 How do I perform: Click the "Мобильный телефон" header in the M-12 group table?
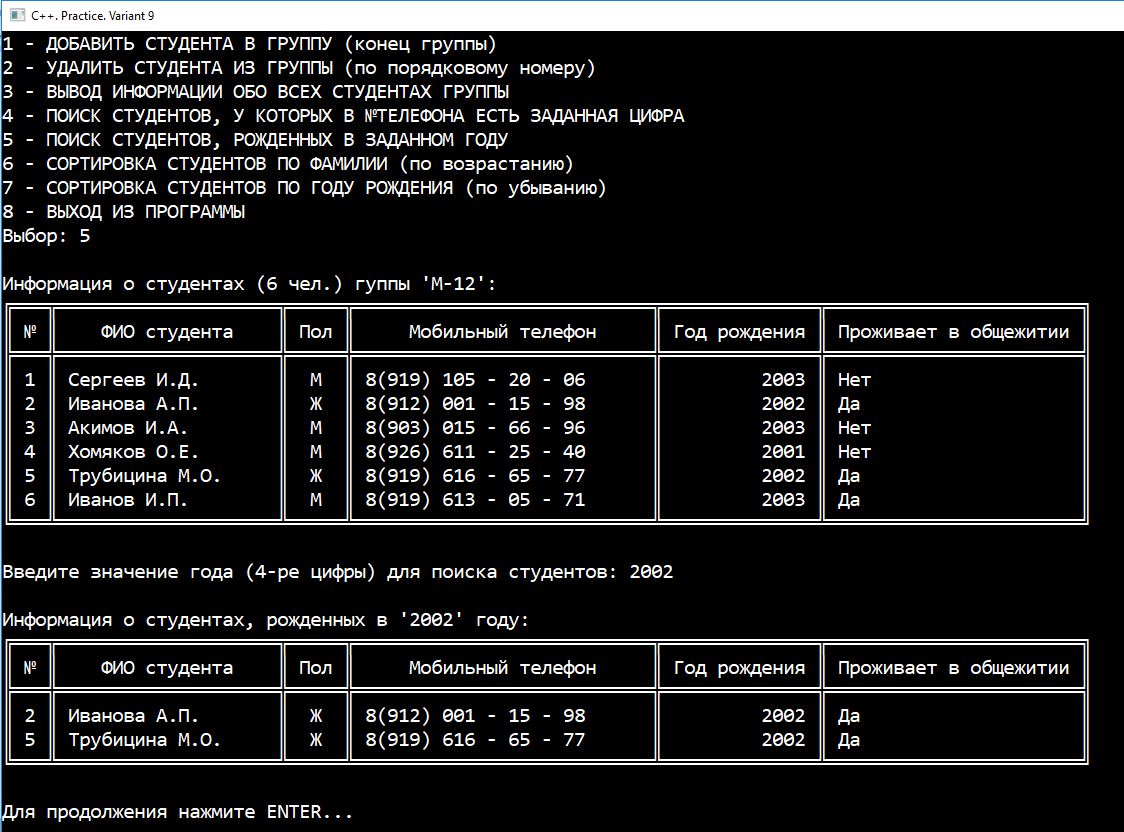tap(503, 332)
